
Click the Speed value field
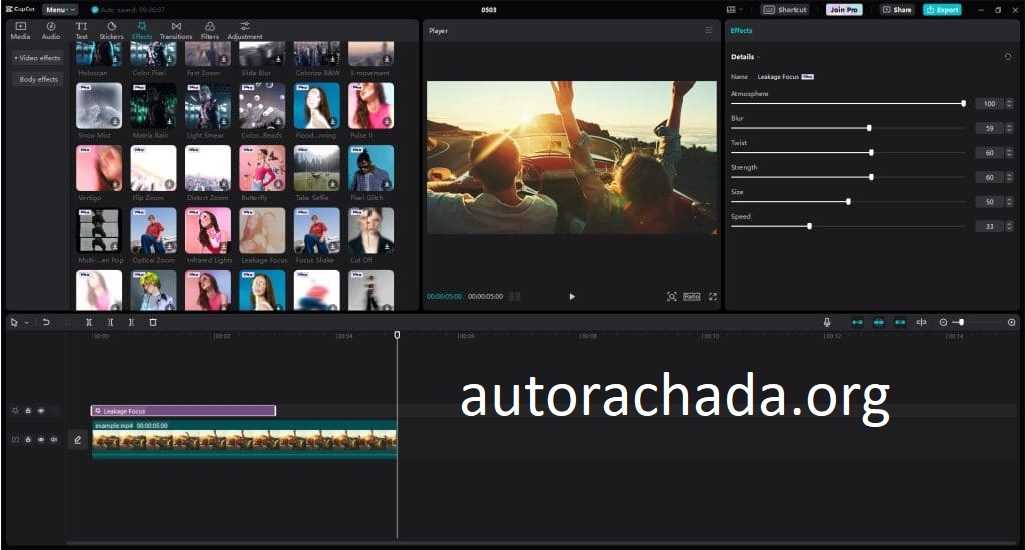[x=989, y=226]
